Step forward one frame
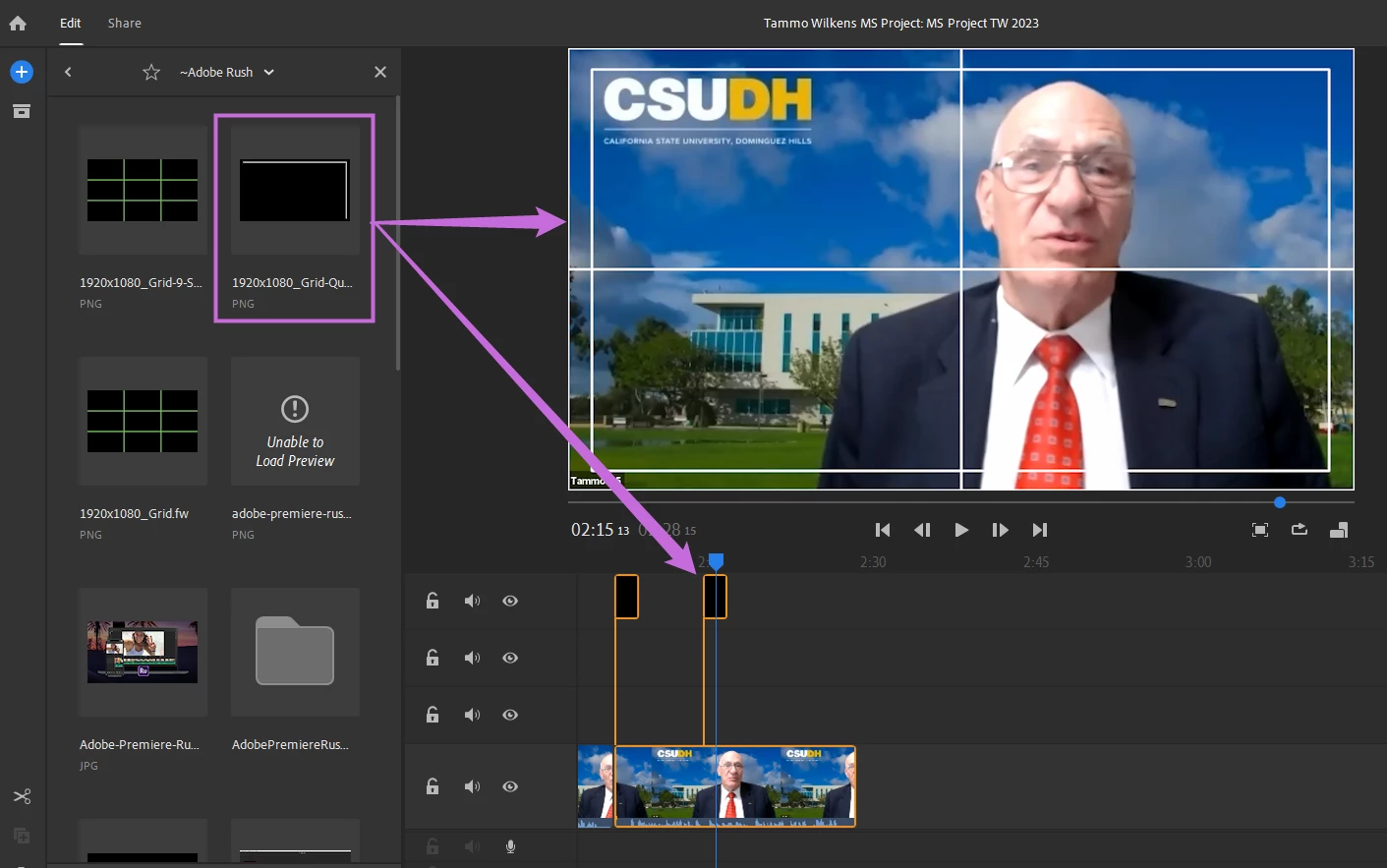This screenshot has height=868, width=1387. click(x=1001, y=530)
